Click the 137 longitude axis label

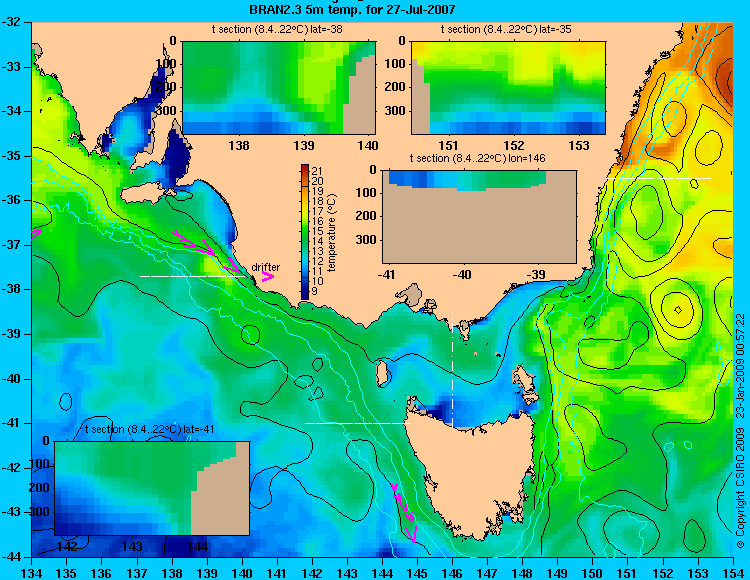click(137, 573)
